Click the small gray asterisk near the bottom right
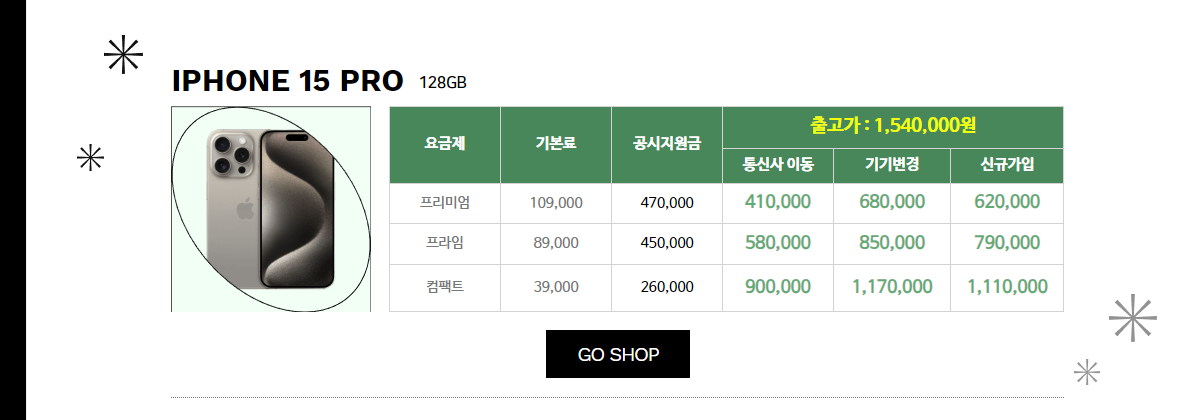The image size is (1200, 420). pyautogui.click(x=1087, y=372)
